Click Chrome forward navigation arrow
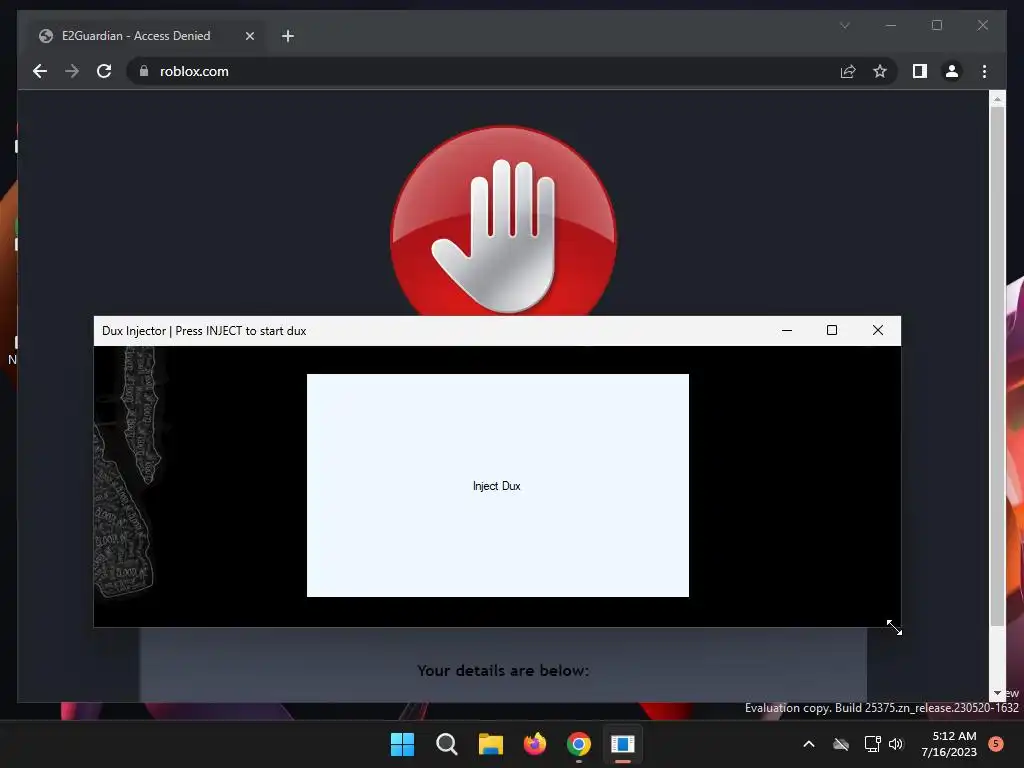Screen dimensions: 1024x768 72,71
